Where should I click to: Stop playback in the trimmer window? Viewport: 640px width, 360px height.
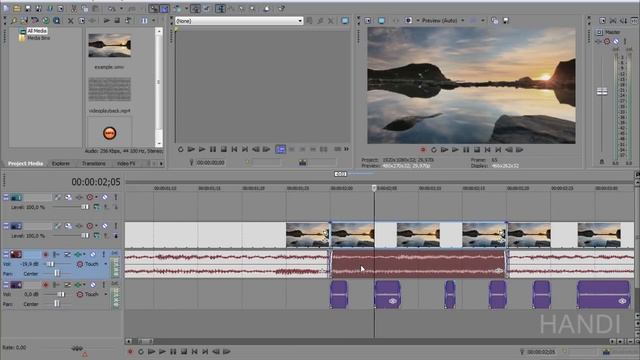tap(223, 149)
